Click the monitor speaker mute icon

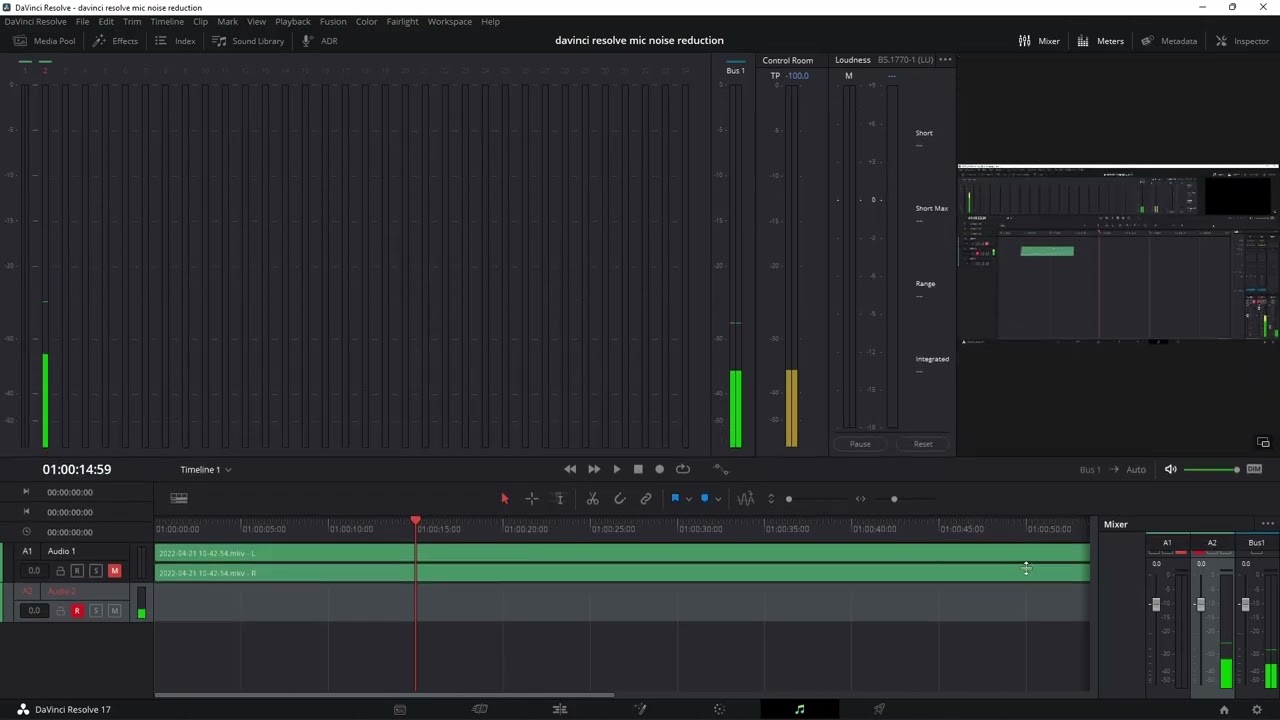pyautogui.click(x=1170, y=469)
